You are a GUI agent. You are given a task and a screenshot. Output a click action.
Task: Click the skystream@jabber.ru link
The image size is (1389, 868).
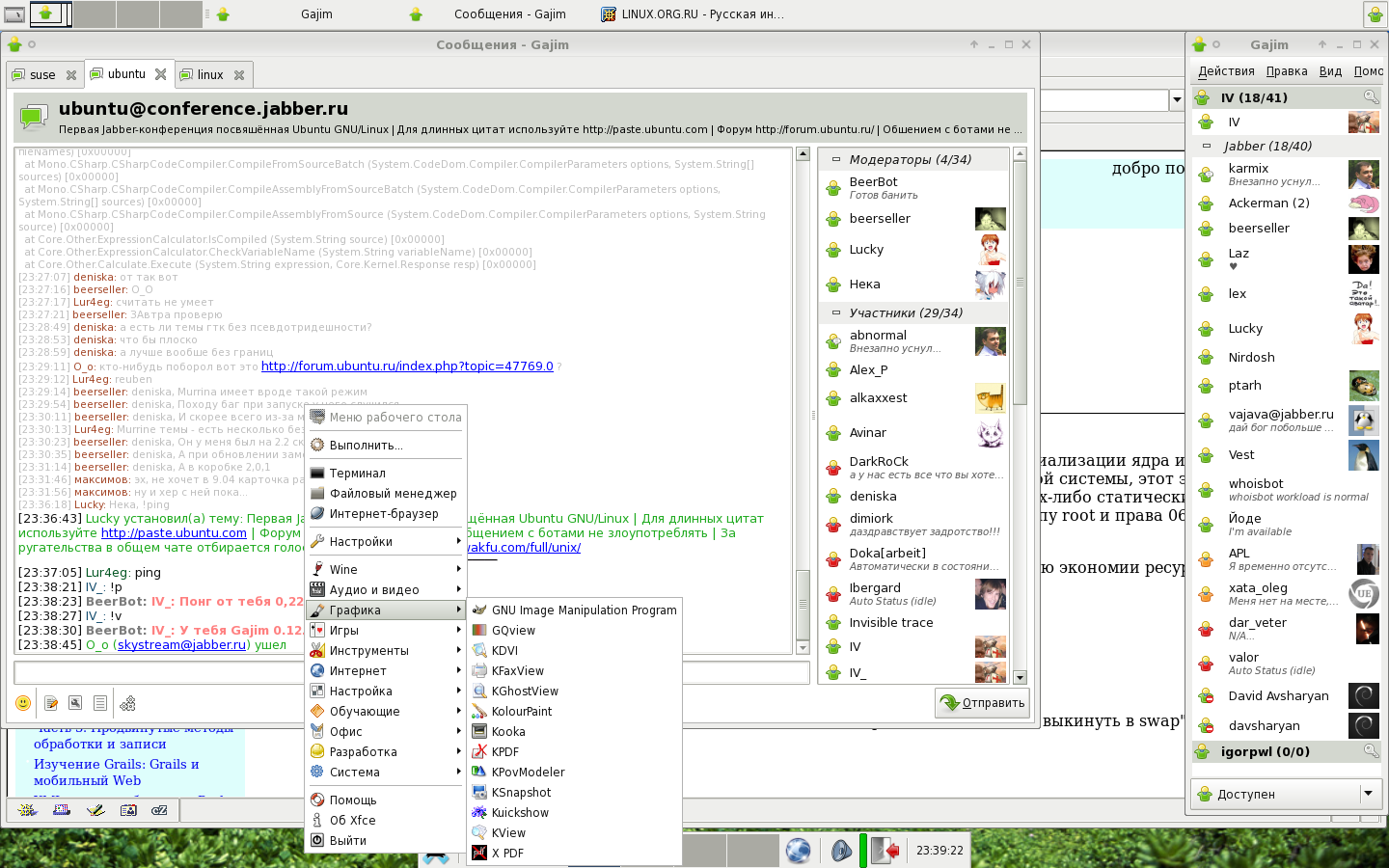181,644
